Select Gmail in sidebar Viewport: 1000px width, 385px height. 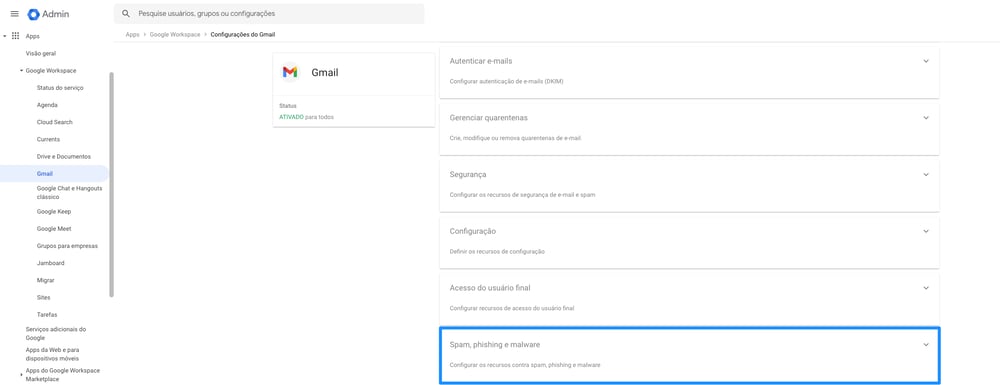pos(54,174)
